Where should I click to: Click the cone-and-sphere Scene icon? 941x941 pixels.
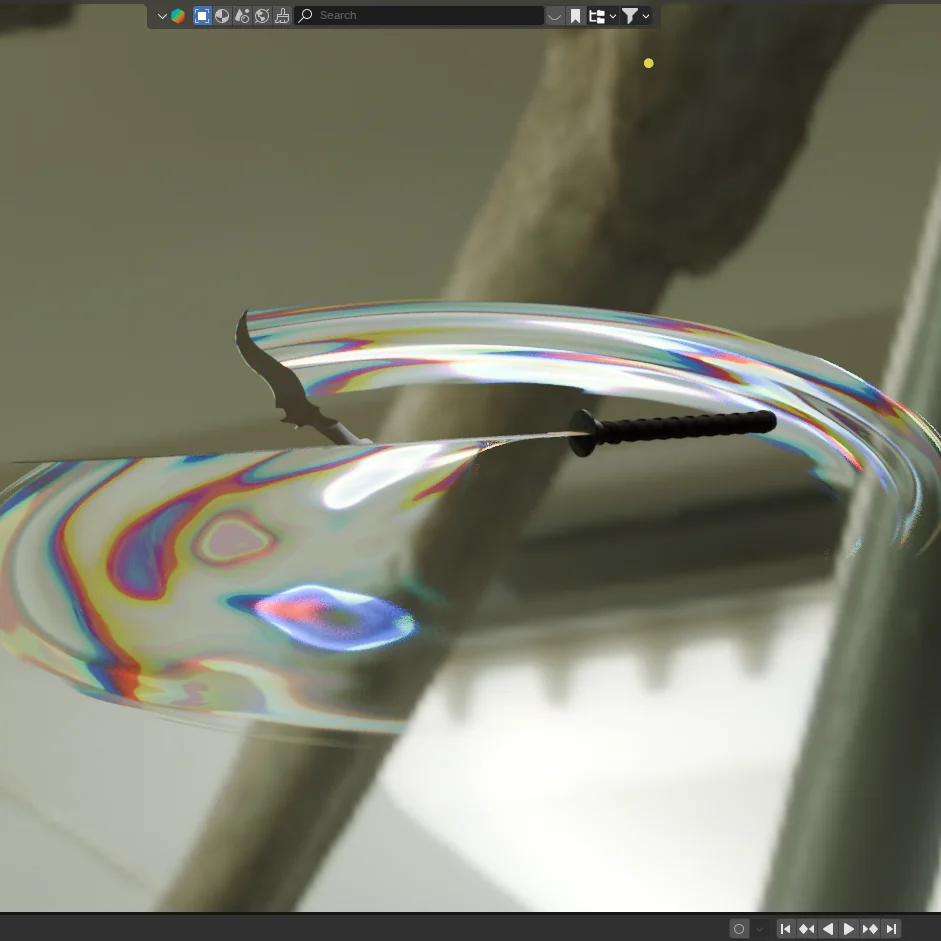coord(240,15)
